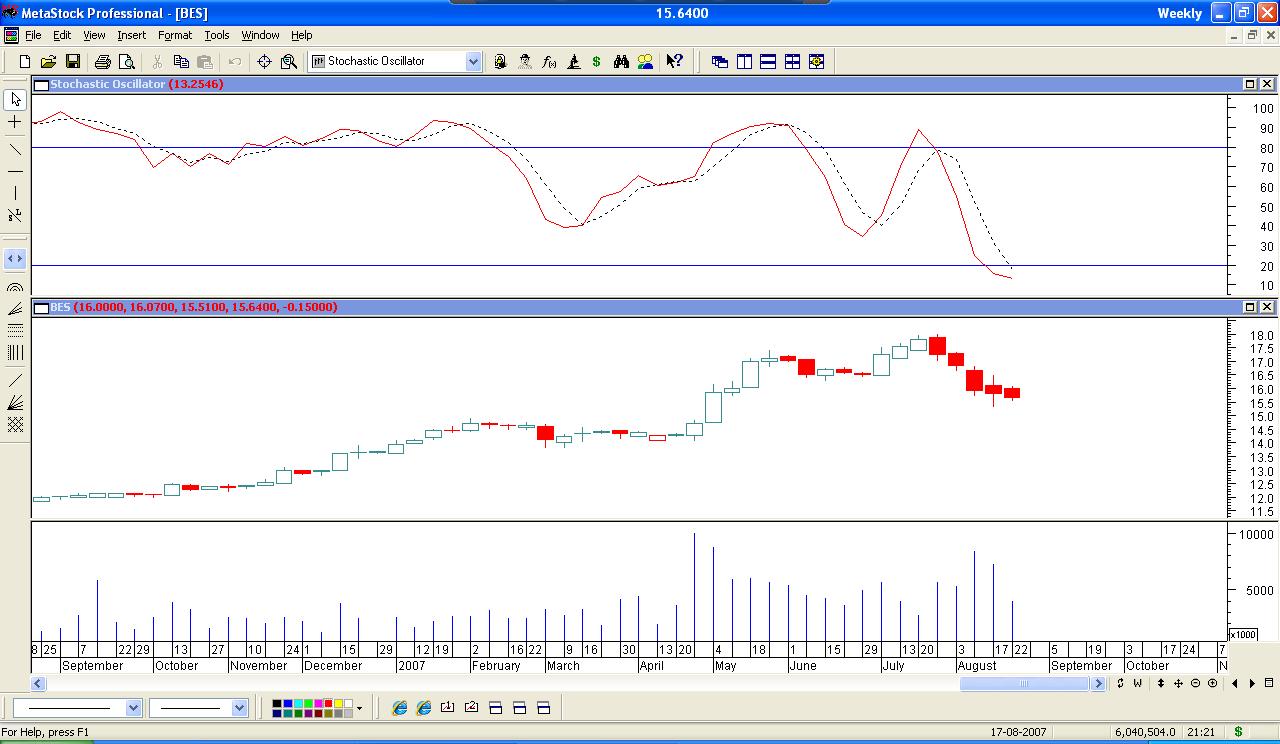Open the Expert Advisor icon

(x=525, y=61)
